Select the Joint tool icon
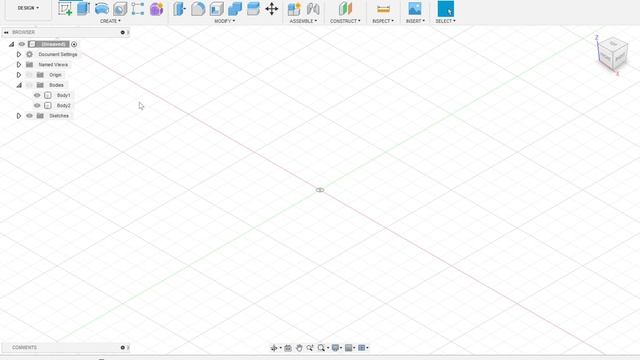The width and height of the screenshot is (640, 360). pos(313,9)
